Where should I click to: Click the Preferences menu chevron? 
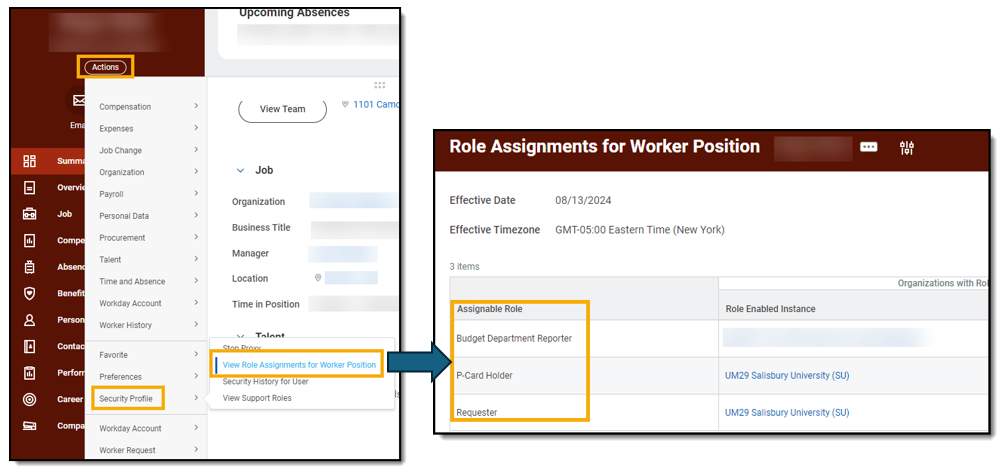[196, 376]
